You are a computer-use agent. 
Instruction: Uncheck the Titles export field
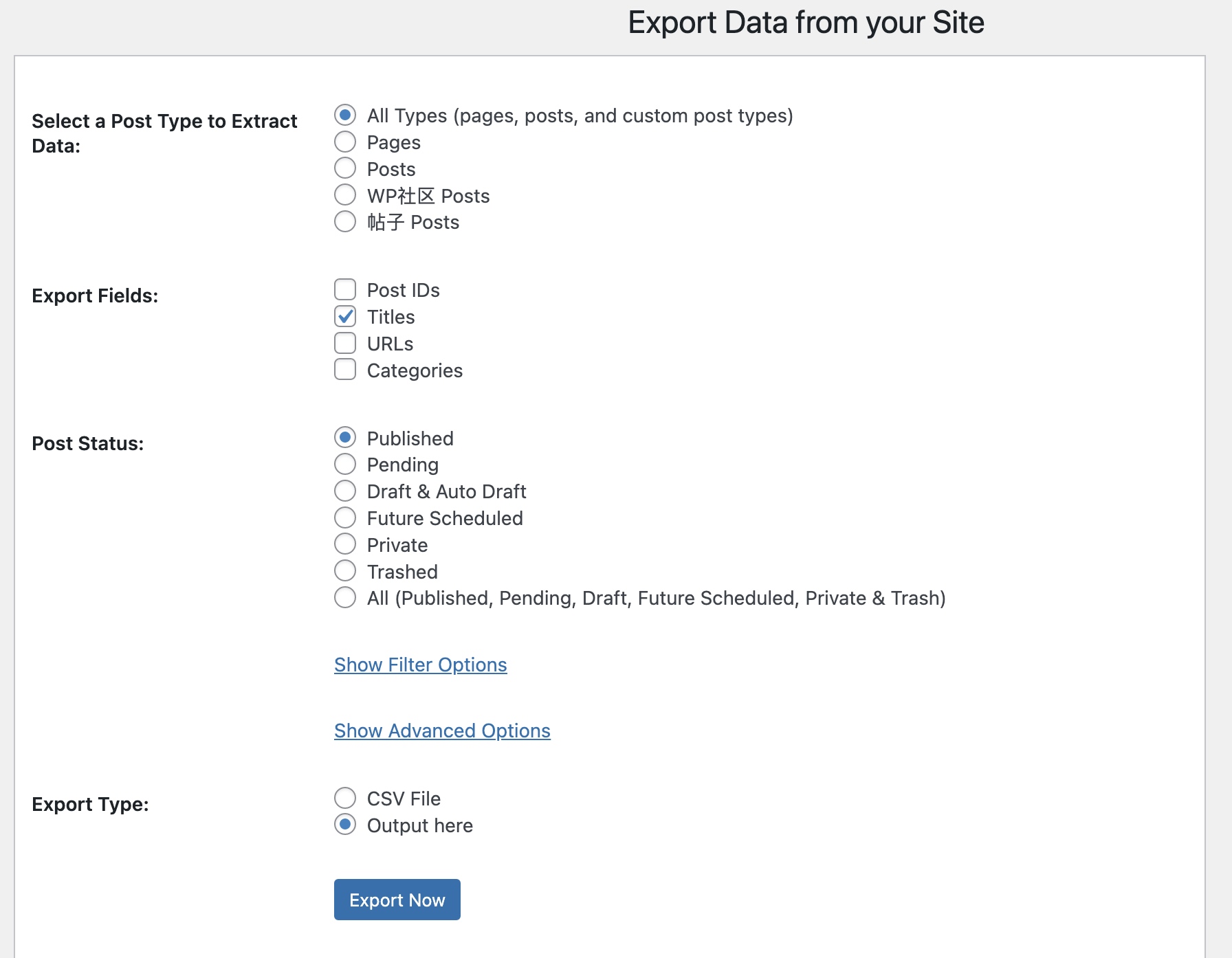(x=345, y=316)
